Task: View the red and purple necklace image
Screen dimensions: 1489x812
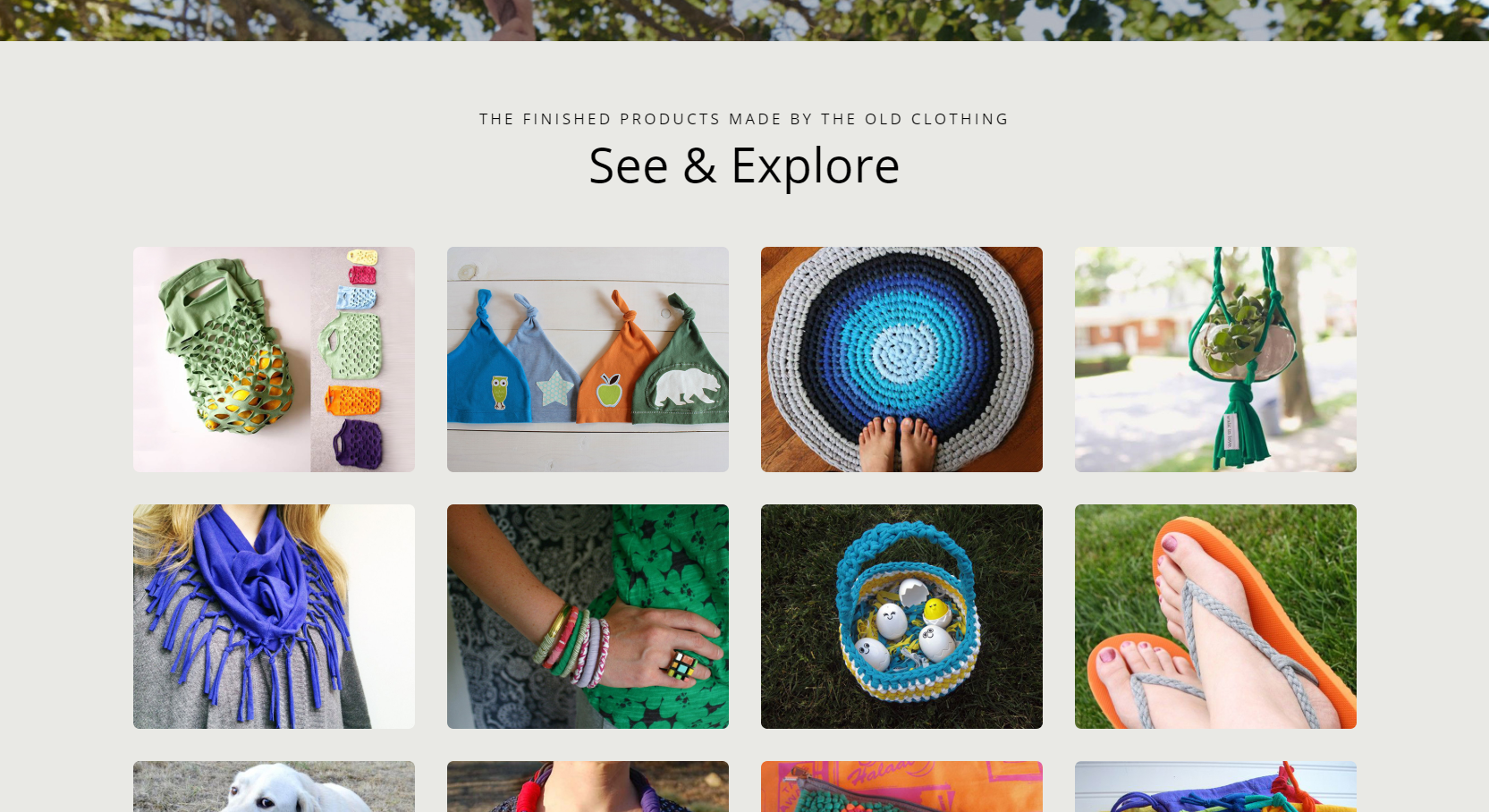Action: [588, 787]
